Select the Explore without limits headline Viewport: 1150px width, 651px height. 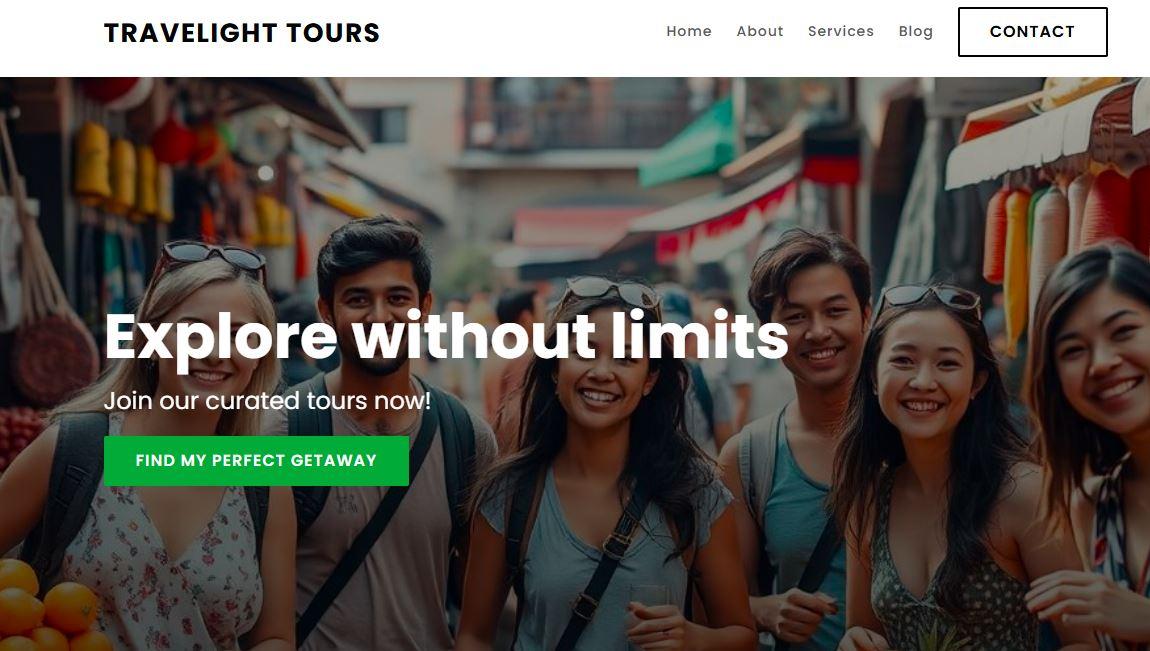(x=446, y=337)
